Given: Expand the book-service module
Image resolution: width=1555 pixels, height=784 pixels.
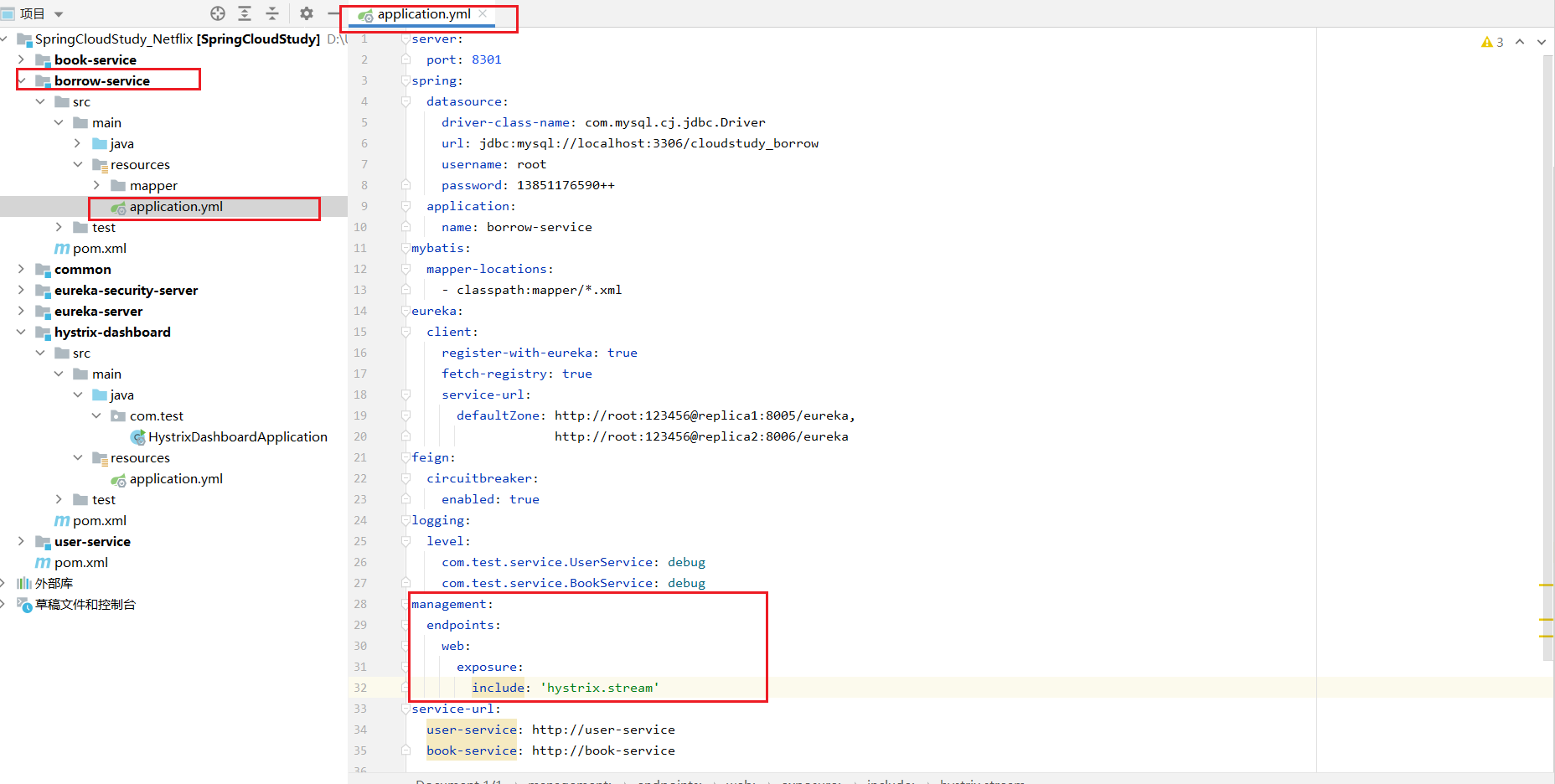Looking at the screenshot, I should coord(21,59).
